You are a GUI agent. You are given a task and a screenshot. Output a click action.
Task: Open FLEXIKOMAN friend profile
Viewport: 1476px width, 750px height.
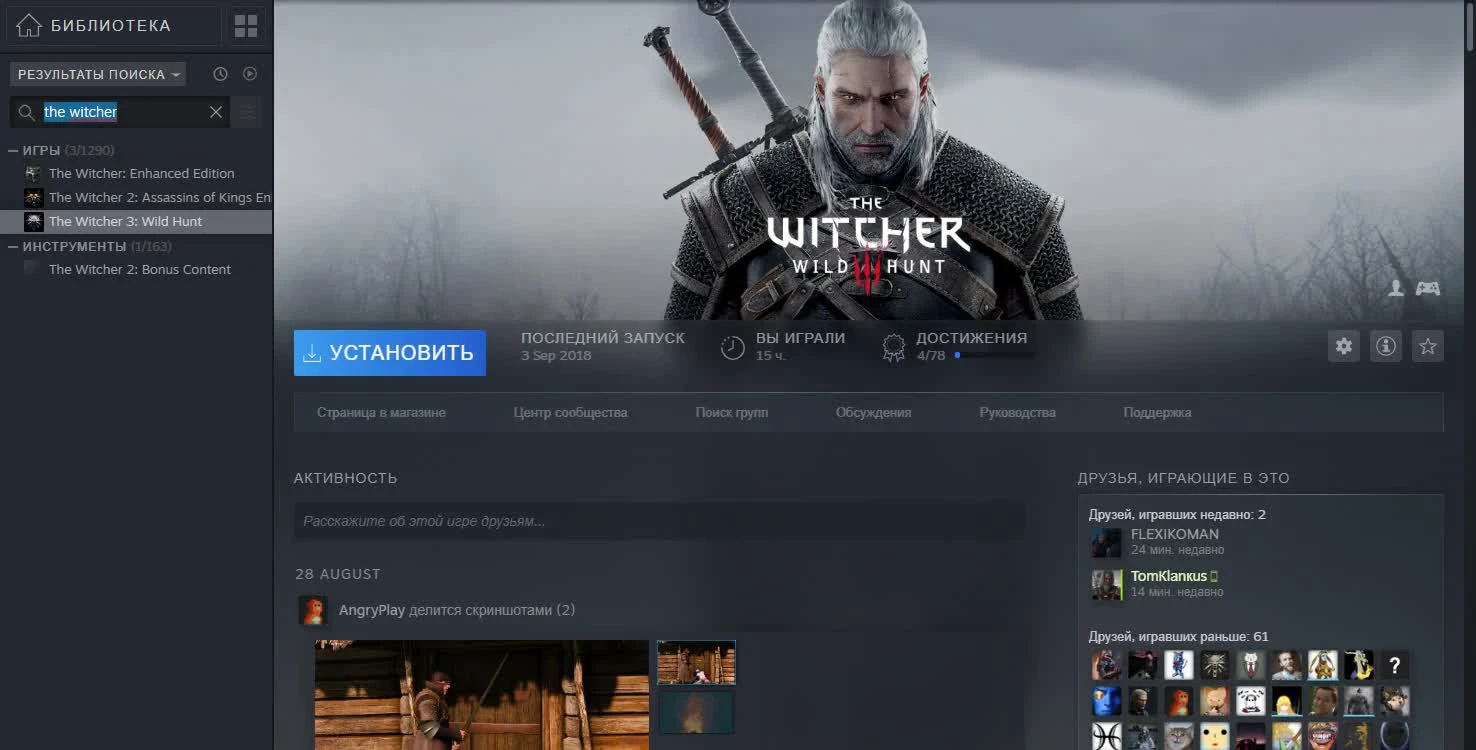(1175, 534)
